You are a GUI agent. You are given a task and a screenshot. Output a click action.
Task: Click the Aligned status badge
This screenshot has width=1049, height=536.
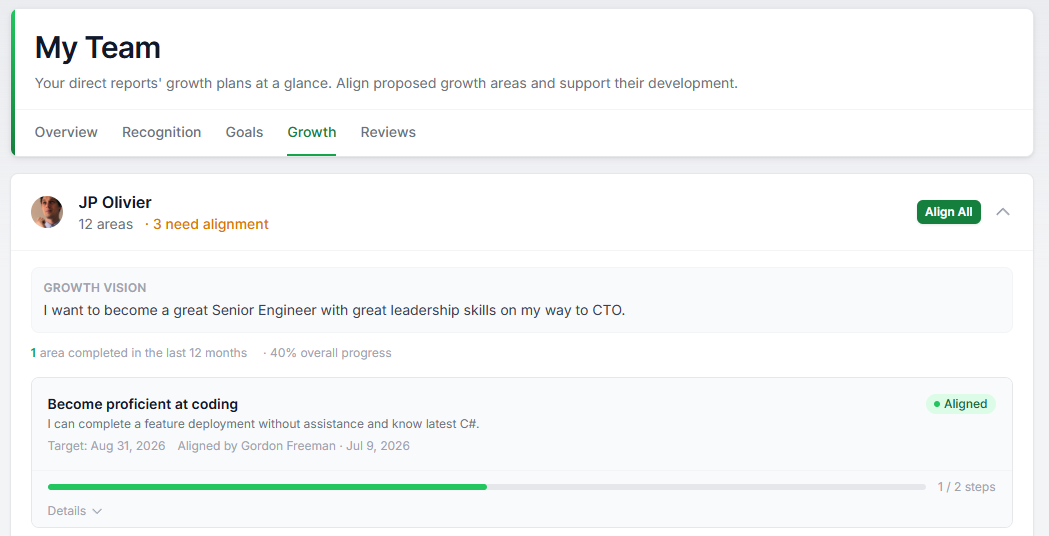tap(961, 404)
